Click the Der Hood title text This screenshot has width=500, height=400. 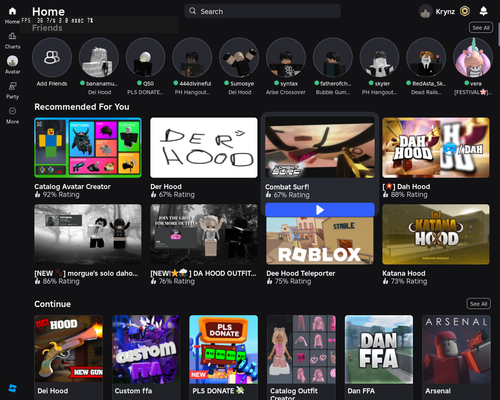166,187
